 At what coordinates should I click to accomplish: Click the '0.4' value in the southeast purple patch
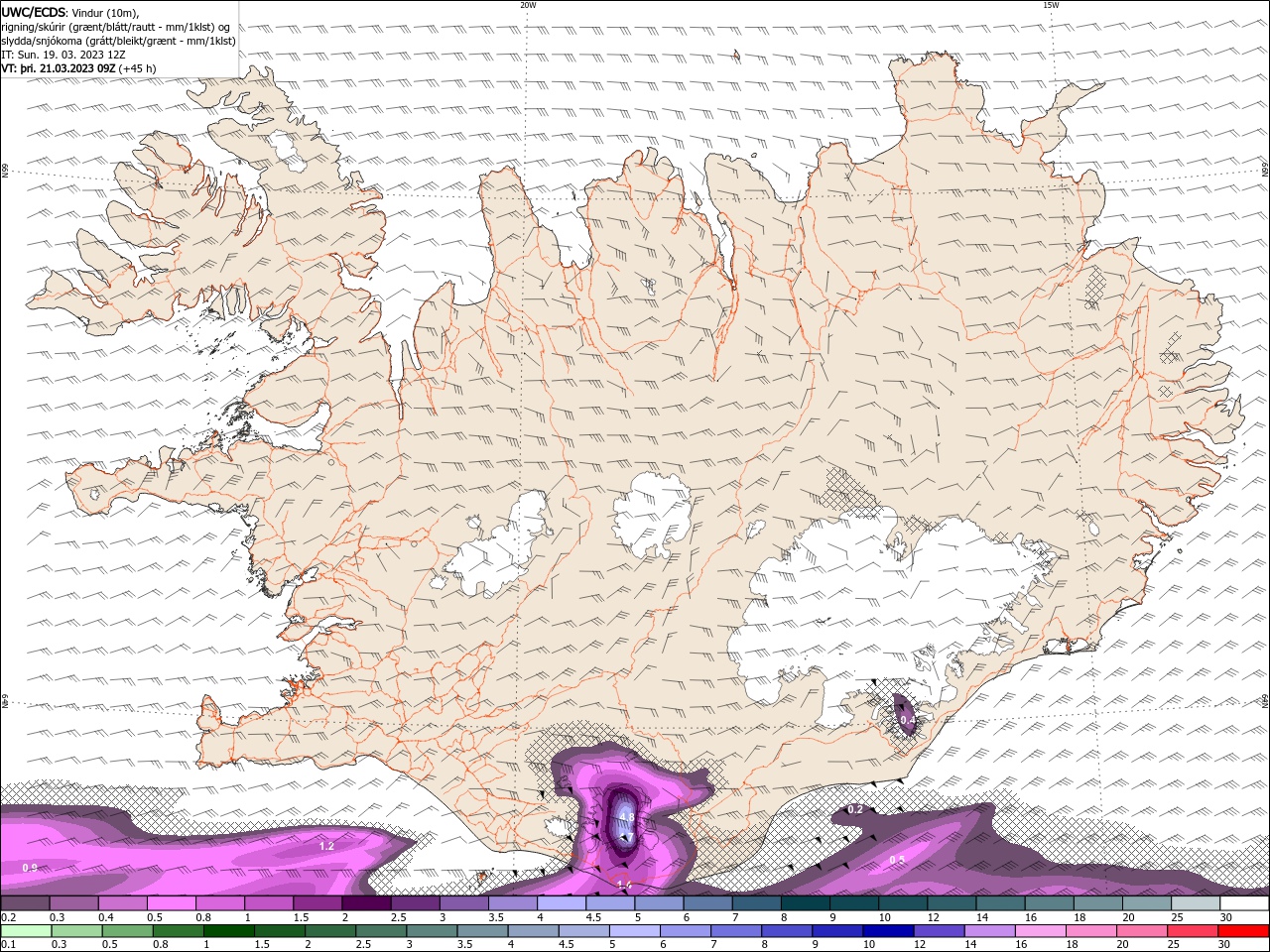pyautogui.click(x=907, y=720)
